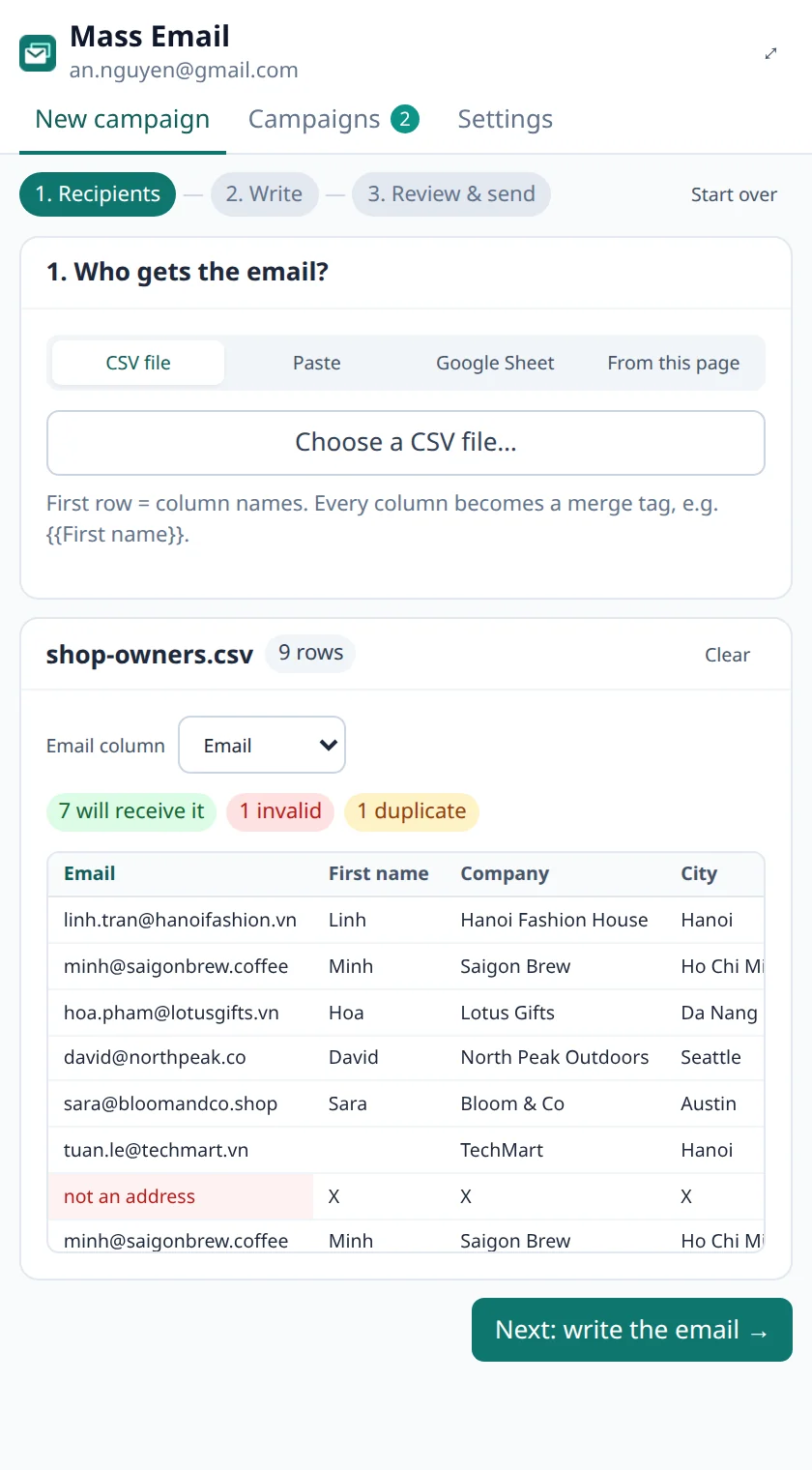Click the Mass Email envelope logo icon
This screenshot has width=812, height=1470.
click(38, 53)
